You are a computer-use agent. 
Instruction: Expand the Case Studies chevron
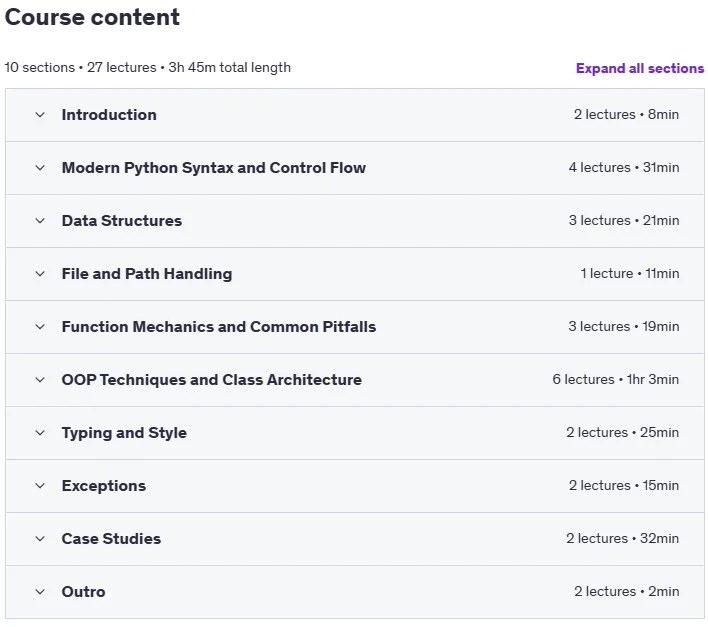(x=40, y=539)
